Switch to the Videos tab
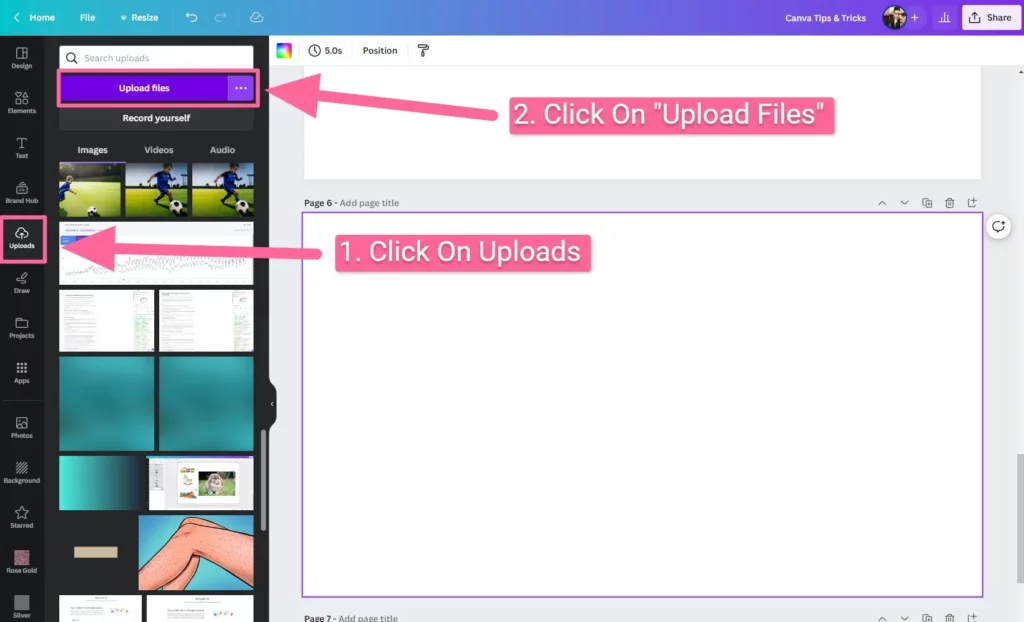Image resolution: width=1024 pixels, height=622 pixels. pos(158,150)
